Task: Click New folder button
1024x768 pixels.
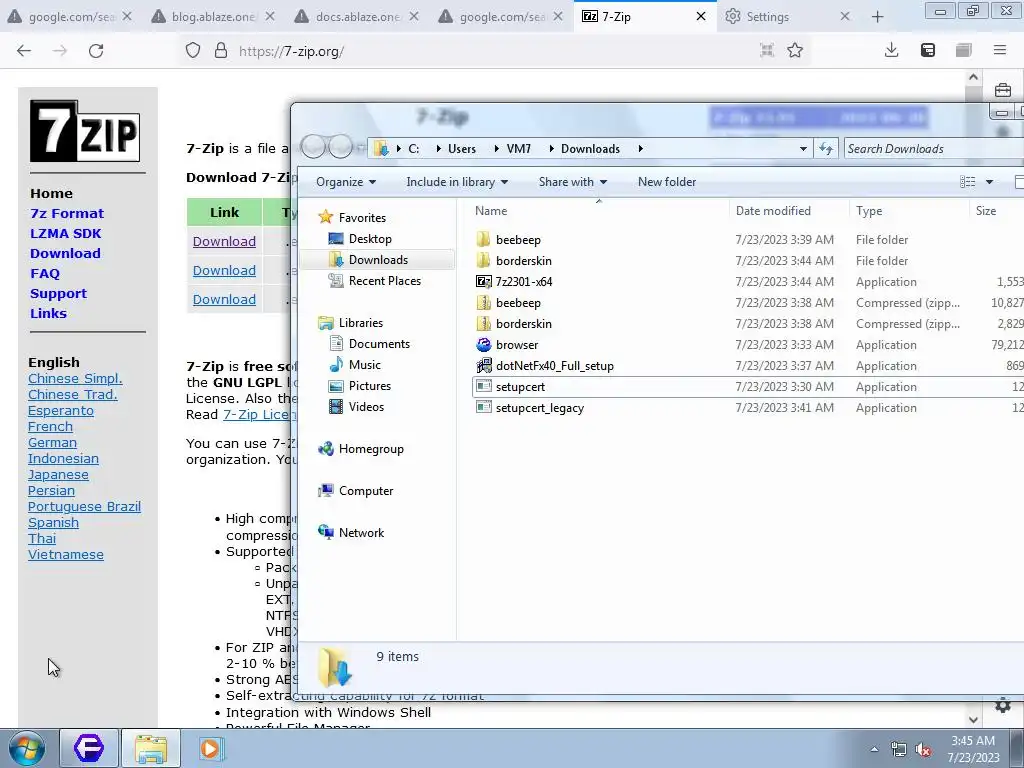Action: (x=667, y=182)
